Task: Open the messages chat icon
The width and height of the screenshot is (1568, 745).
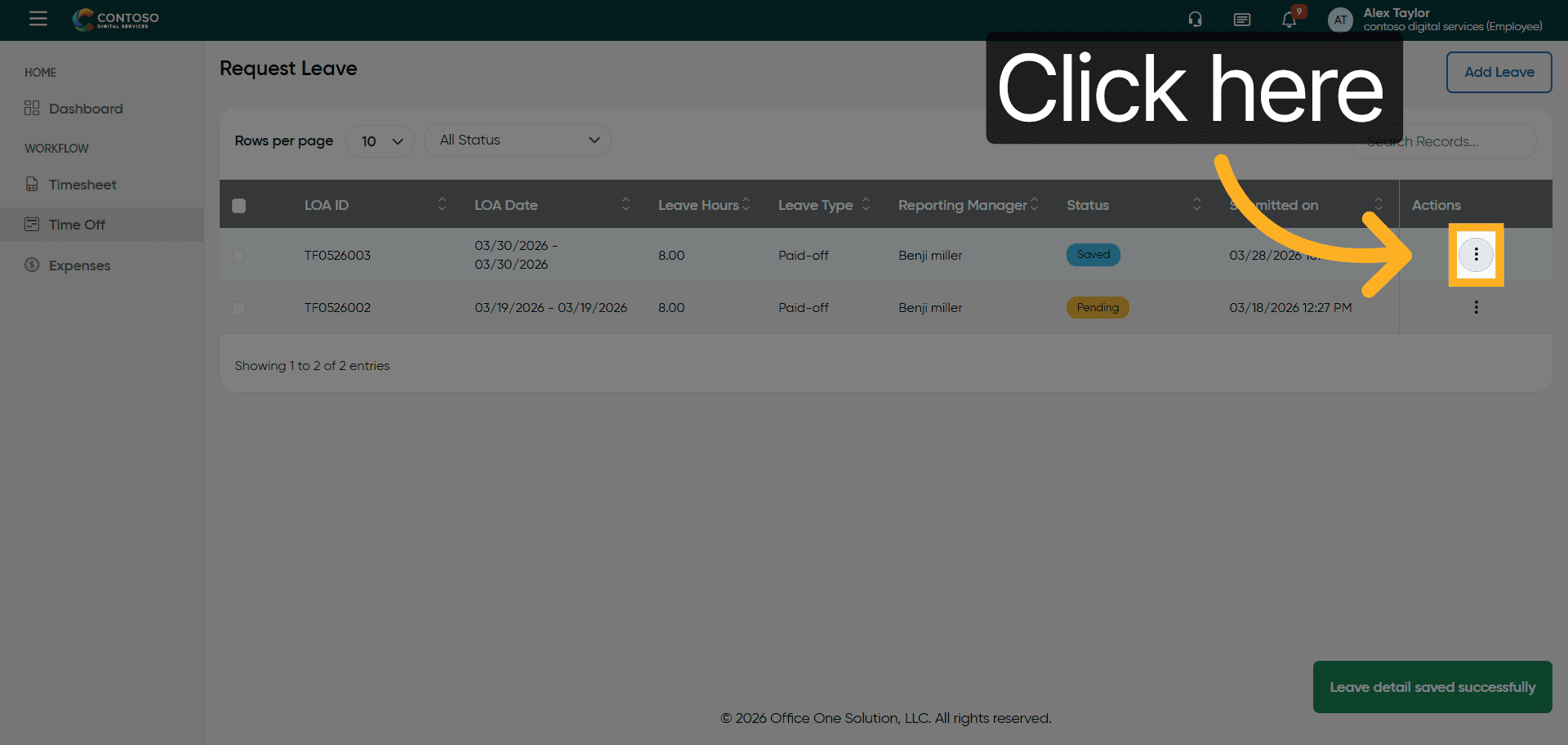Action: (x=1241, y=20)
